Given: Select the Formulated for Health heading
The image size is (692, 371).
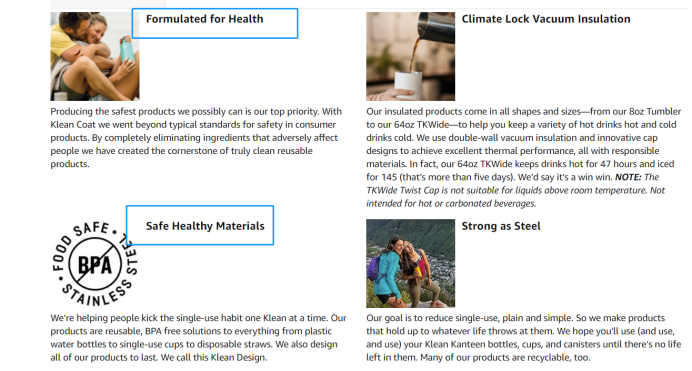Looking at the screenshot, I should pos(205,19).
